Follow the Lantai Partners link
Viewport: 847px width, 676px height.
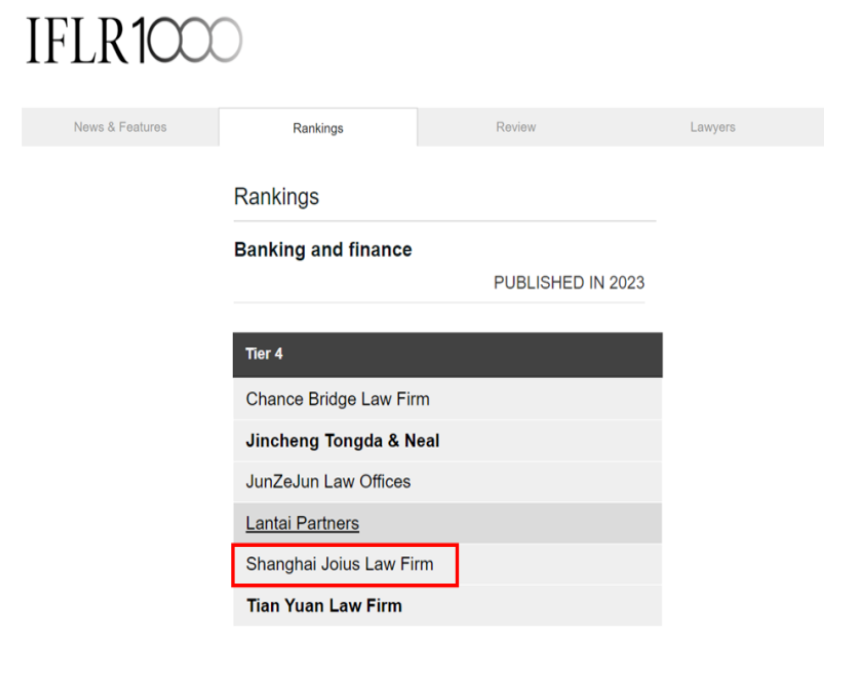(x=302, y=523)
